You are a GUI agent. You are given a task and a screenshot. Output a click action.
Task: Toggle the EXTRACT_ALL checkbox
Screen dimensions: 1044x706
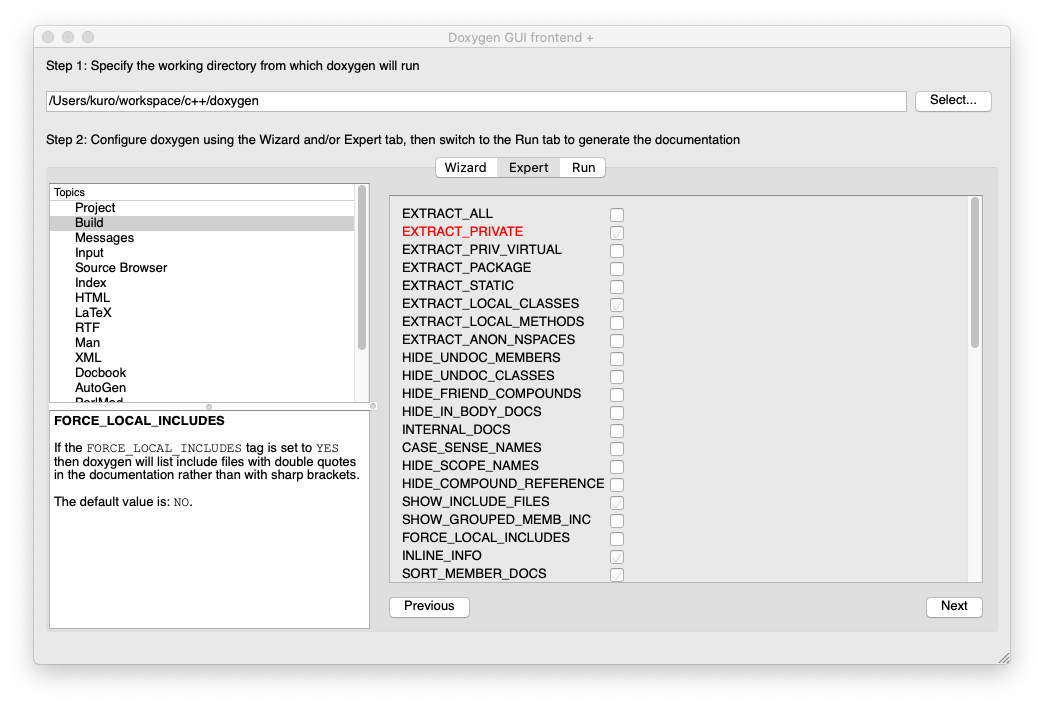pos(617,214)
